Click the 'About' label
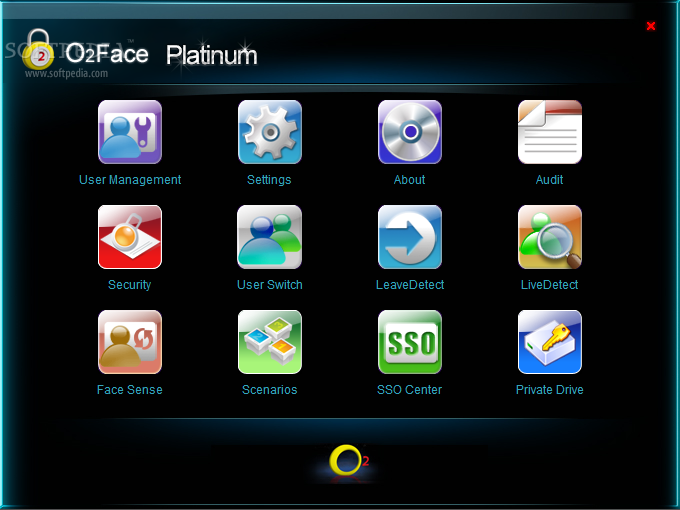 (x=409, y=180)
